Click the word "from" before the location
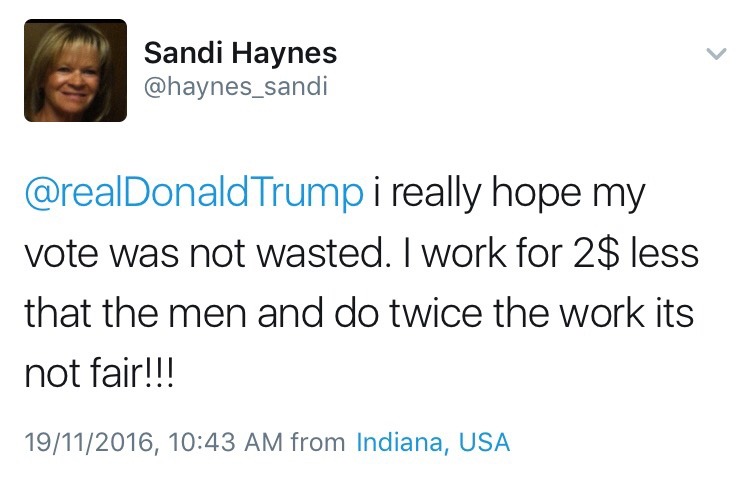Viewport: 750px width, 482px height. pos(317,441)
